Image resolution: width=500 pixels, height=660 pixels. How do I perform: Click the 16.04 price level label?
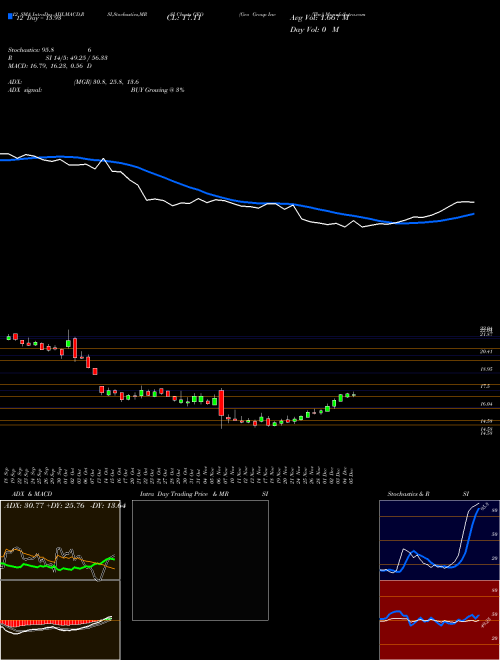[486, 404]
